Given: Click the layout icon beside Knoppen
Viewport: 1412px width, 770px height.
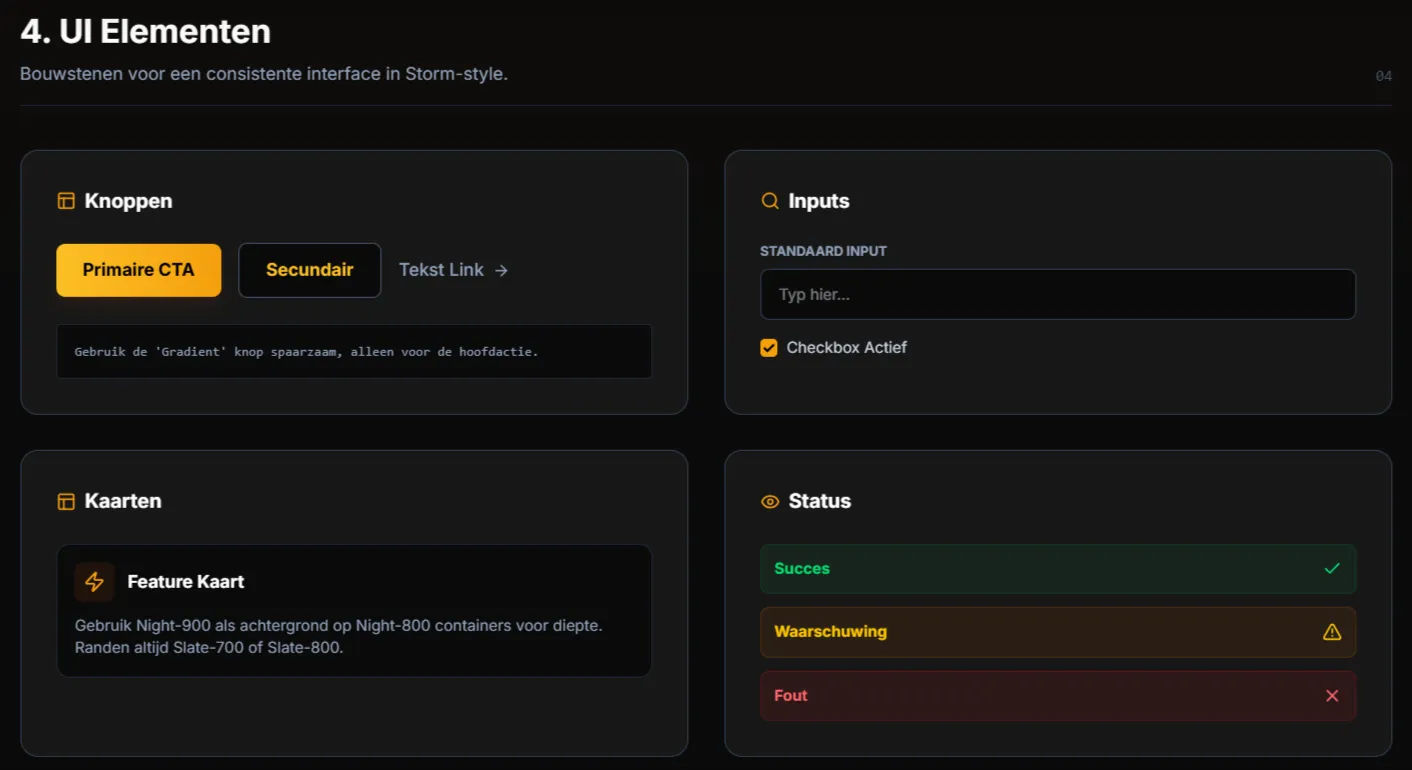Looking at the screenshot, I should pyautogui.click(x=66, y=201).
